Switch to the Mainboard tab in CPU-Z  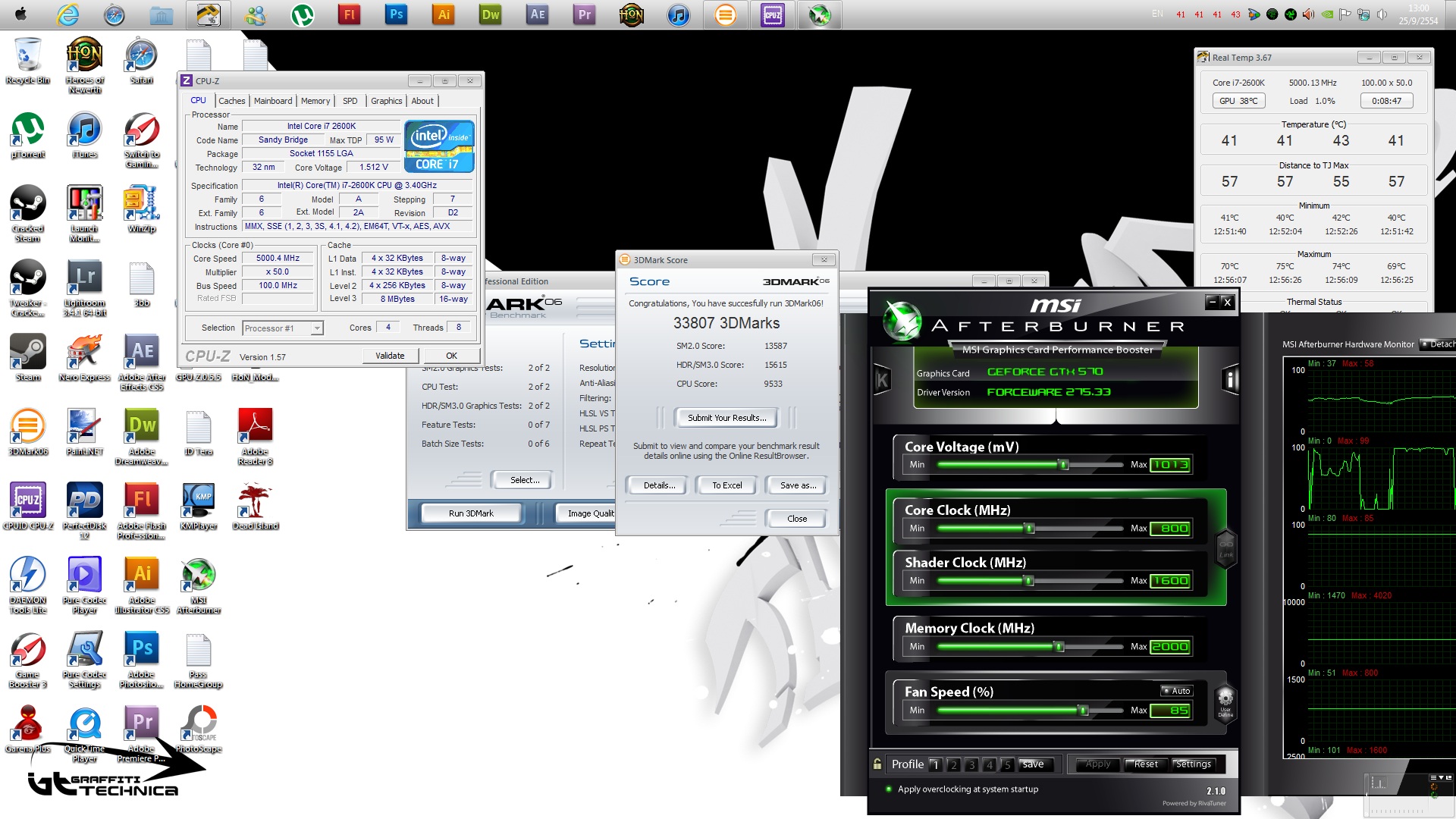(x=273, y=101)
